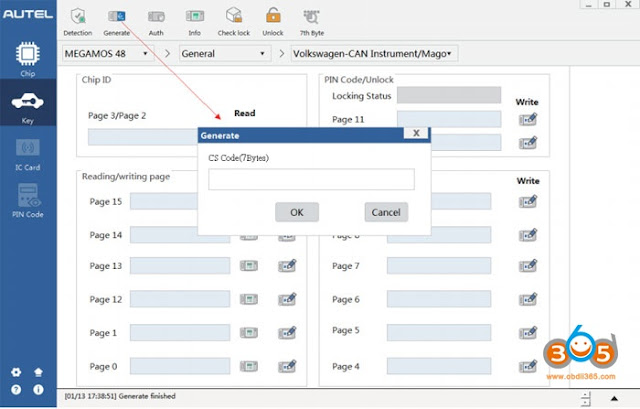Read Page 12 using its read icon
This screenshot has height=409, width=640.
[249, 300]
